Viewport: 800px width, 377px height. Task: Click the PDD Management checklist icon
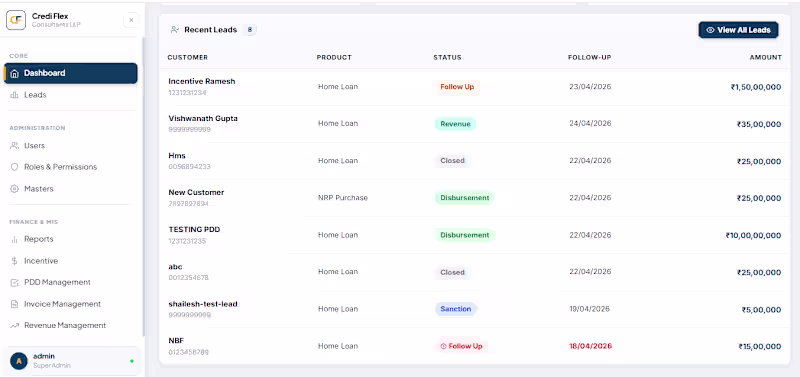[14, 282]
